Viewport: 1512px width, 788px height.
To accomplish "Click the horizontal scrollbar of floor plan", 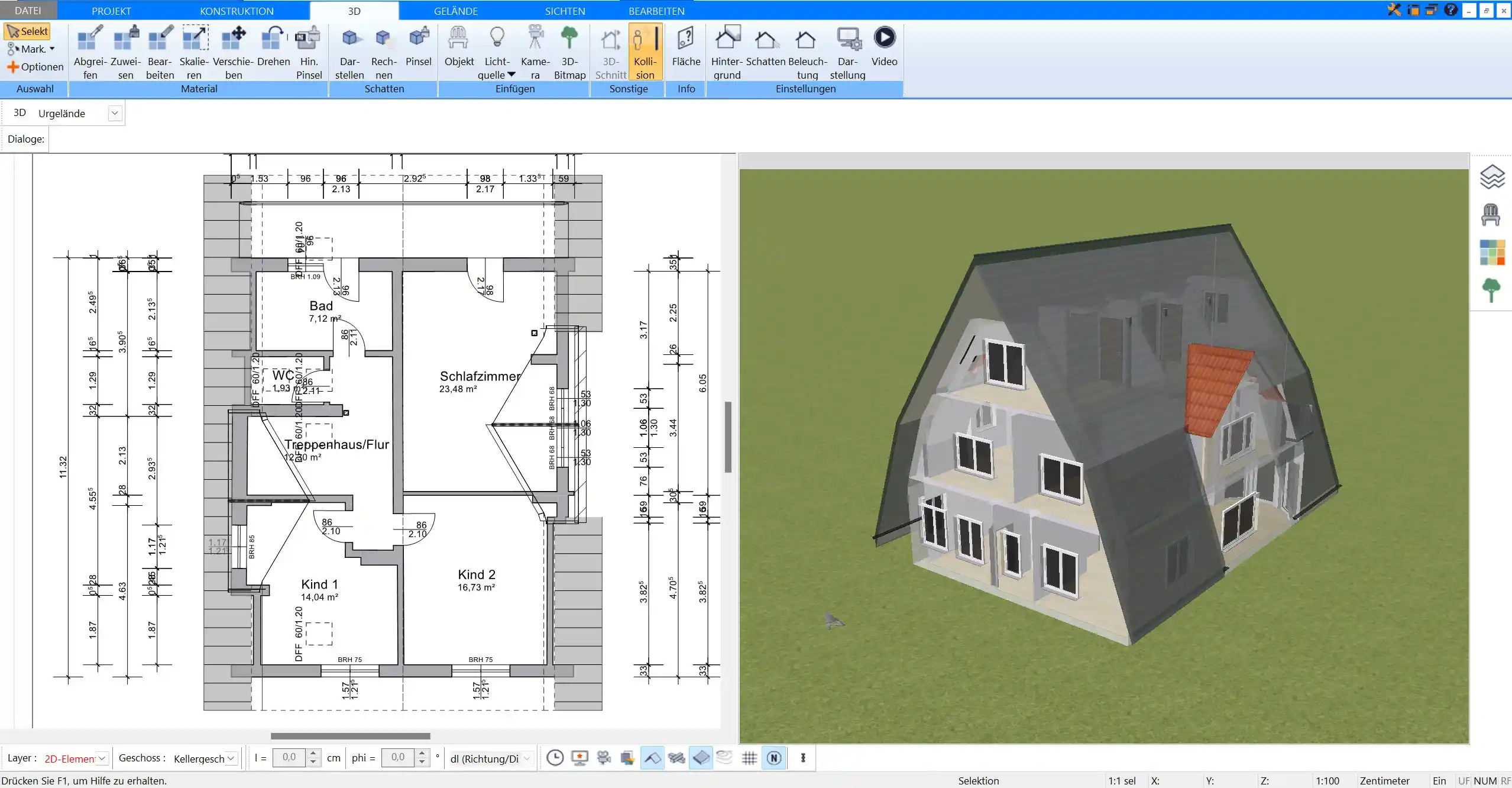I will pos(351,736).
